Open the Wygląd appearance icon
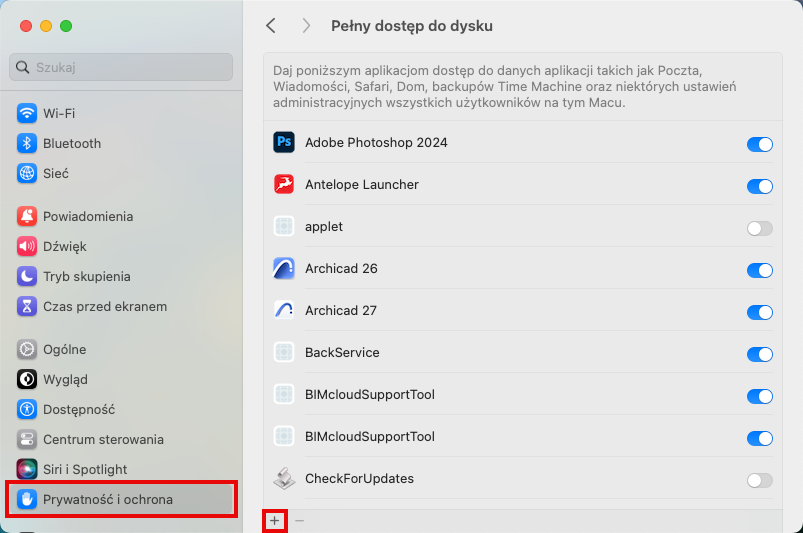Screen dimensions: 803x533 [x=27, y=379]
